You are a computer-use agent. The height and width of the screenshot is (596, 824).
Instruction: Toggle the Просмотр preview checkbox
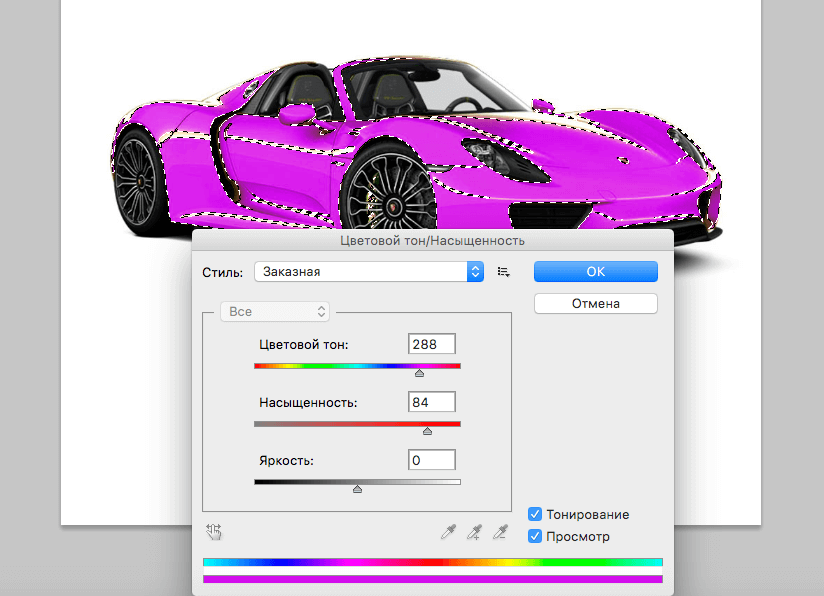click(534, 536)
